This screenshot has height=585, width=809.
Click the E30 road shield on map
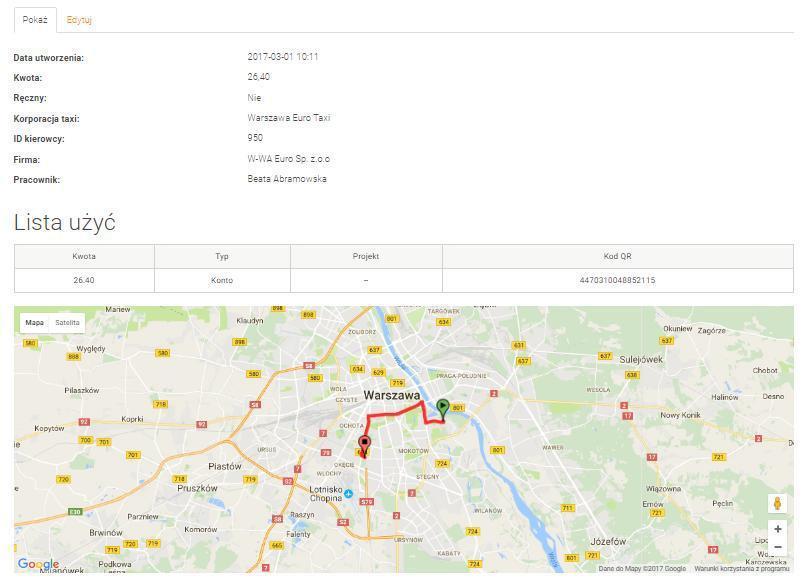click(75, 512)
